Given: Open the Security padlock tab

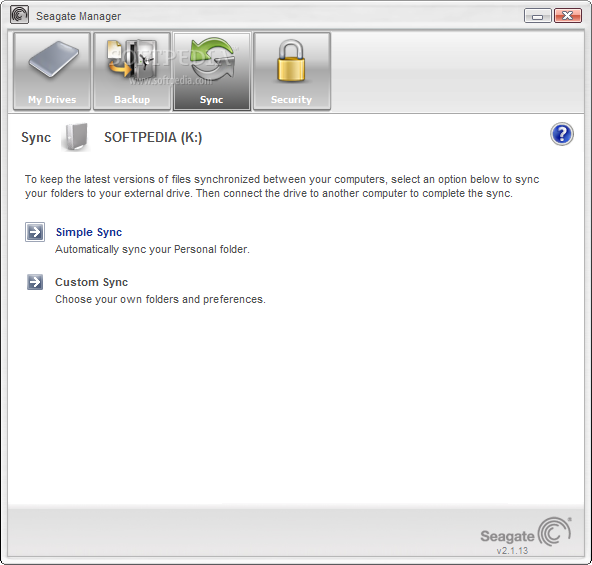Looking at the screenshot, I should click(x=292, y=71).
